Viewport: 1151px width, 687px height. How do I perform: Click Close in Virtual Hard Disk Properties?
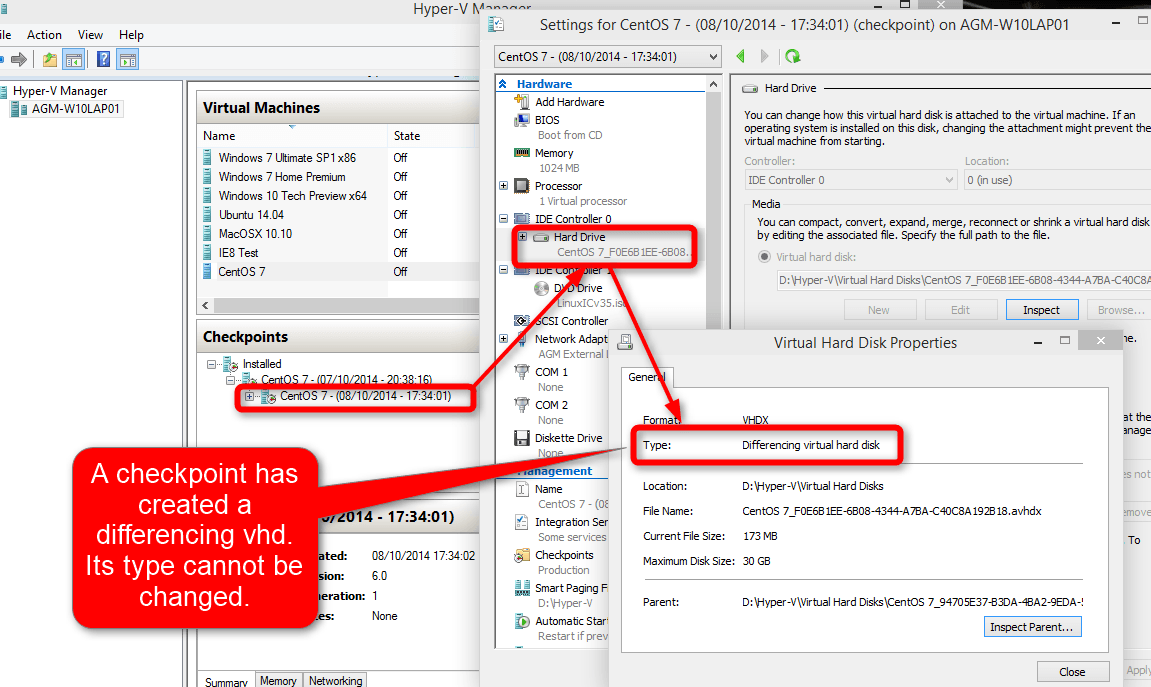1072,672
